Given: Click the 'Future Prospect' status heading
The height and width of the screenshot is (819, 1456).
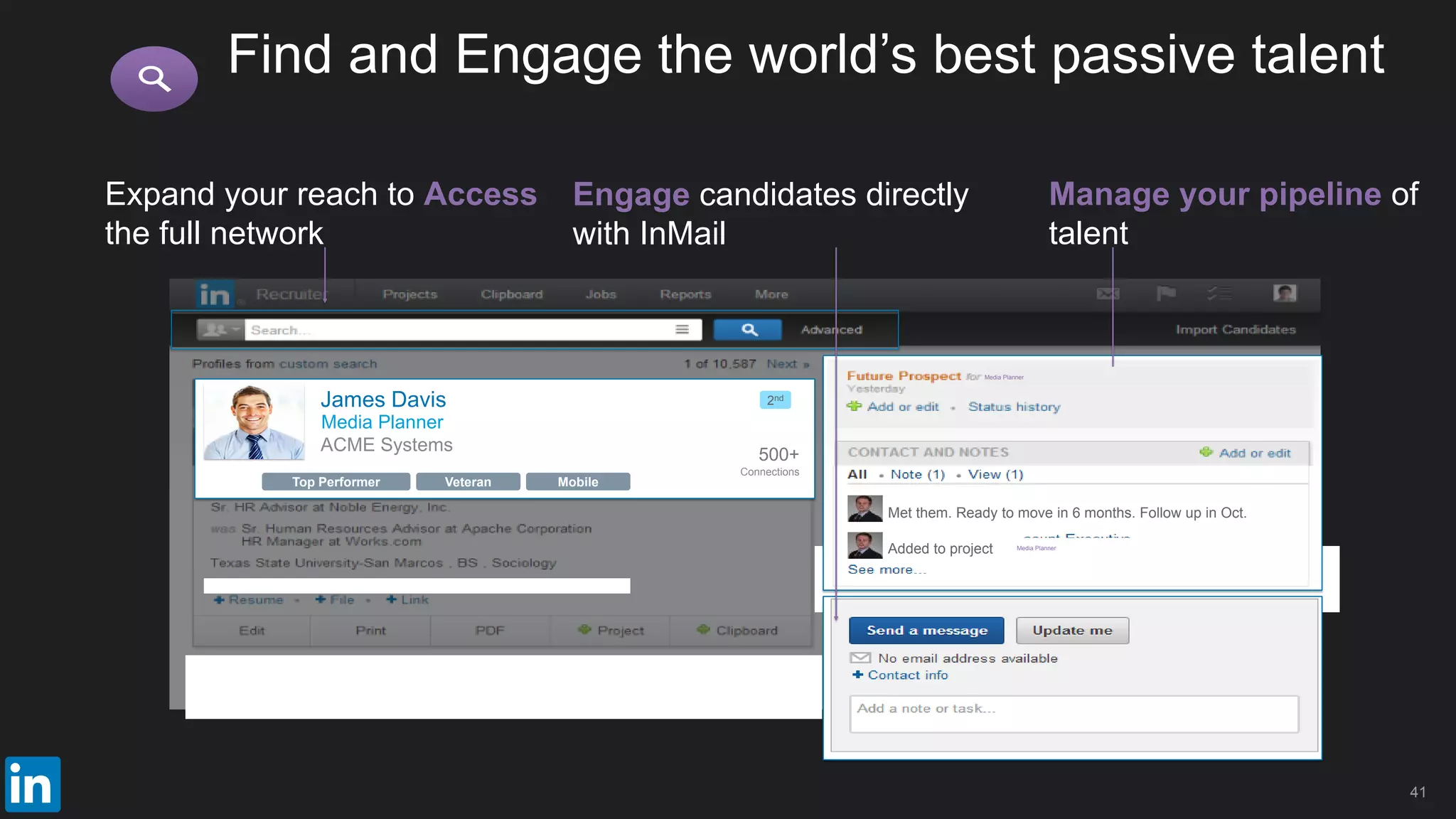Looking at the screenshot, I should (x=904, y=376).
